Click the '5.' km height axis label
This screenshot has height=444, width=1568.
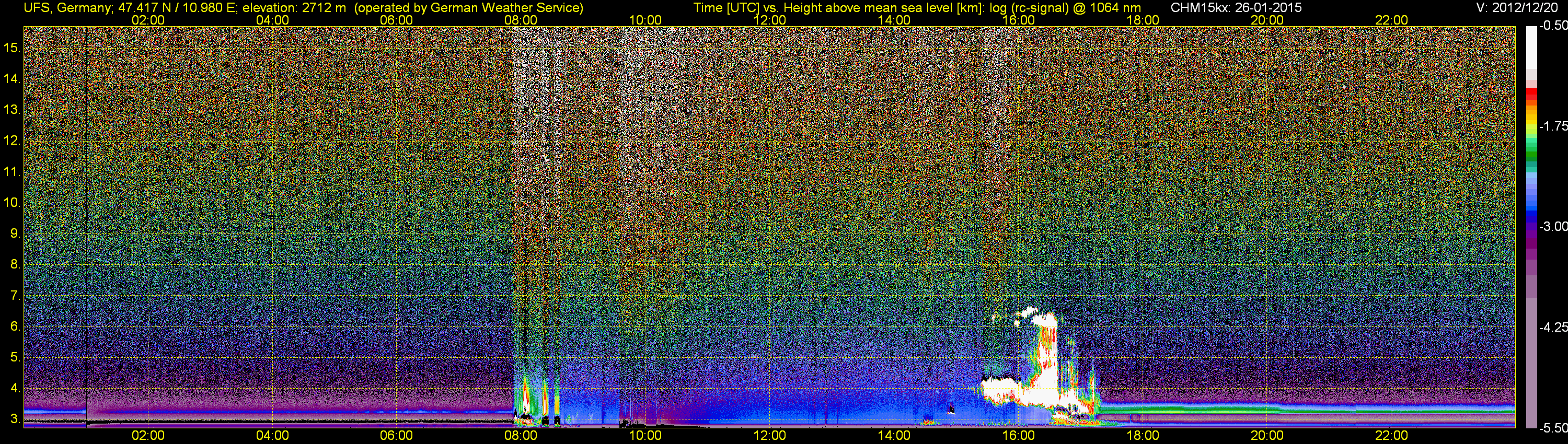coord(15,358)
